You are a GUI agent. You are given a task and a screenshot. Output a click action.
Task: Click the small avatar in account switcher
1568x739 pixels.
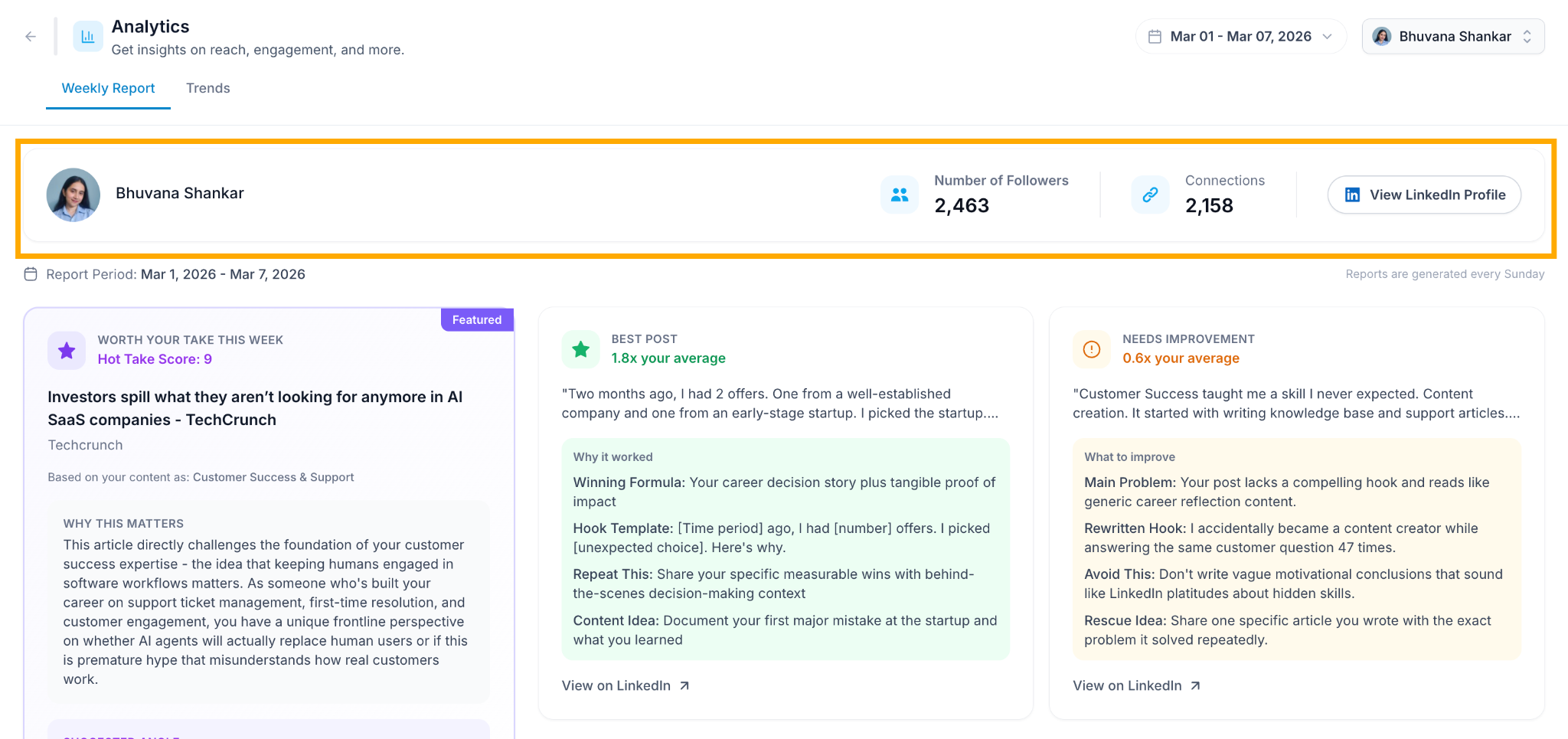[x=1382, y=37]
